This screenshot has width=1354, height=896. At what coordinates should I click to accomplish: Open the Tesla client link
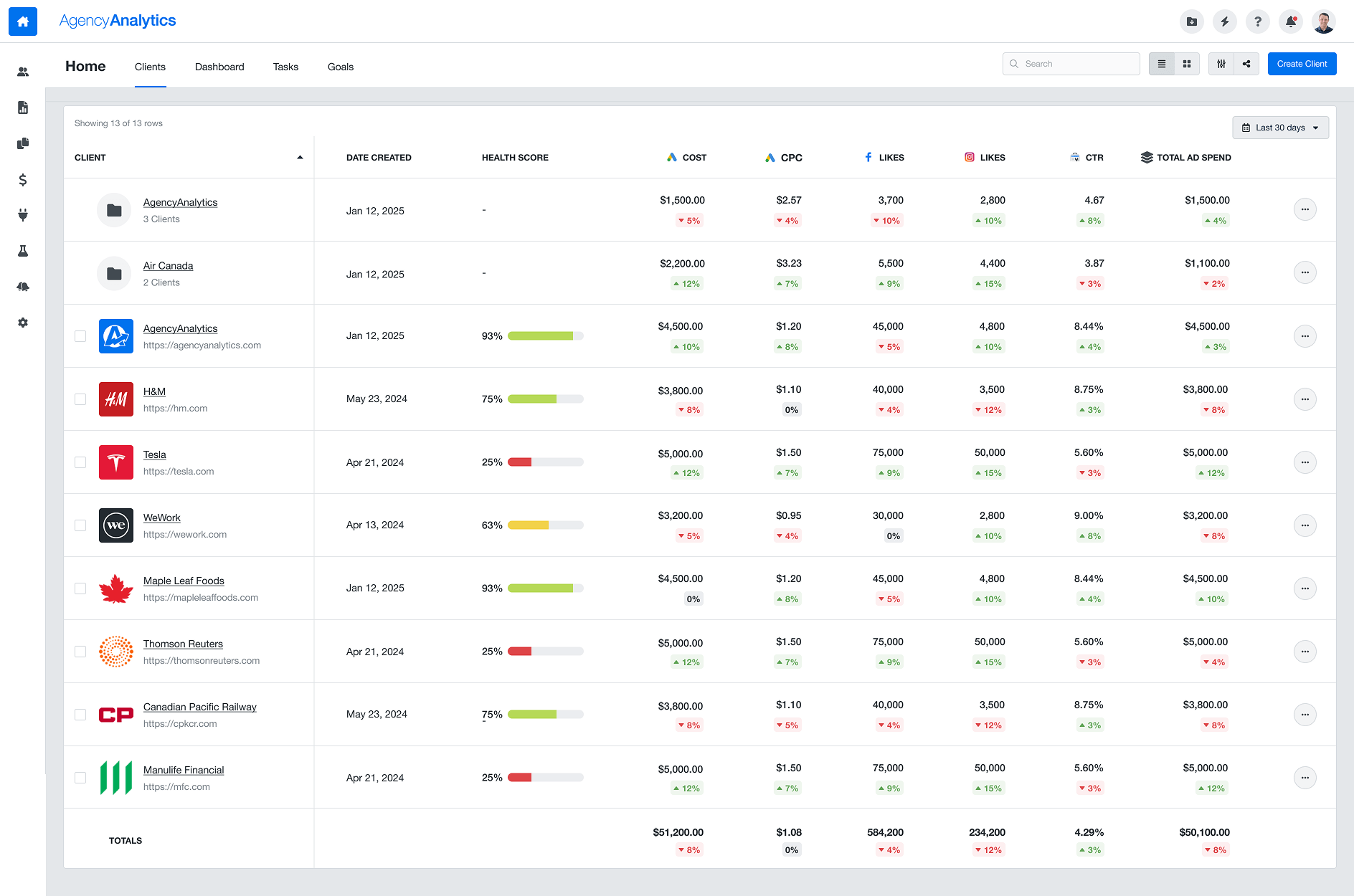coord(154,454)
